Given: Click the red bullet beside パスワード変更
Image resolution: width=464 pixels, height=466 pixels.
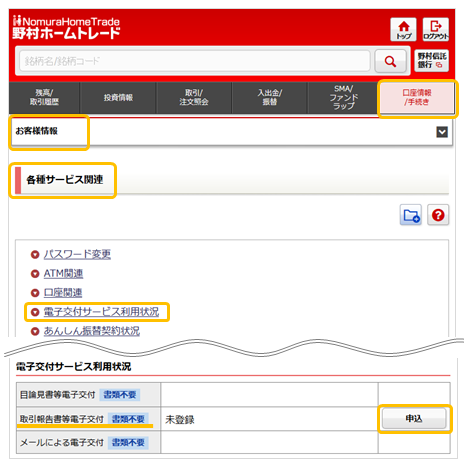Looking at the screenshot, I should point(35,255).
